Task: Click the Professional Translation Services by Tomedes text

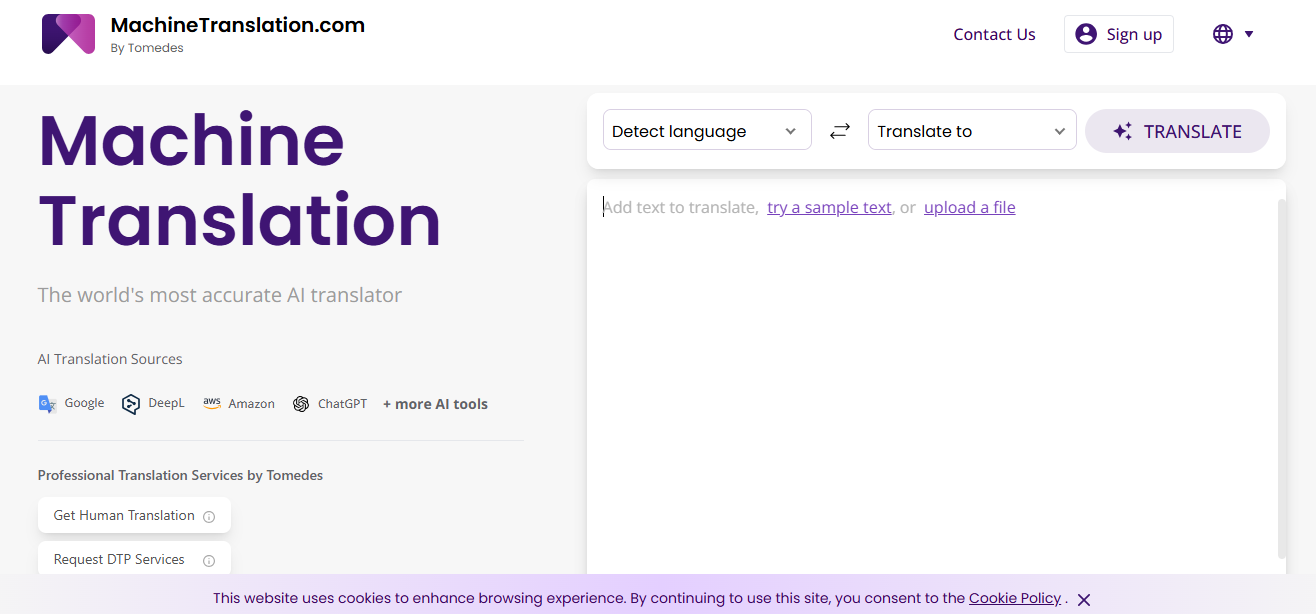Action: (x=180, y=475)
